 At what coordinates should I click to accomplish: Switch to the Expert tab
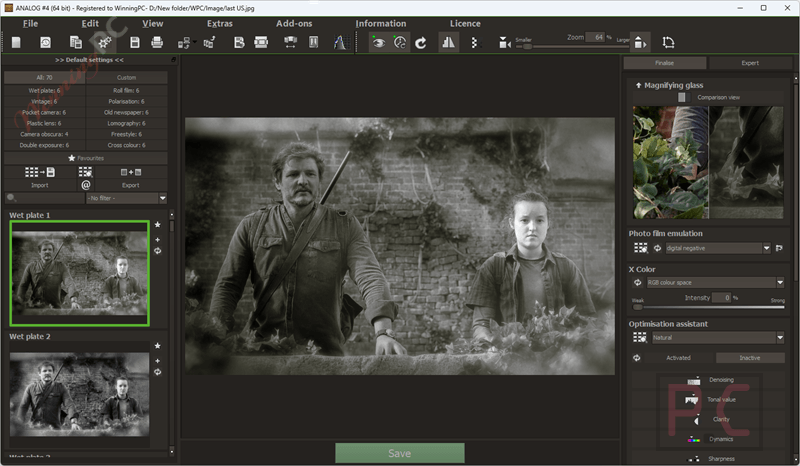click(x=749, y=63)
